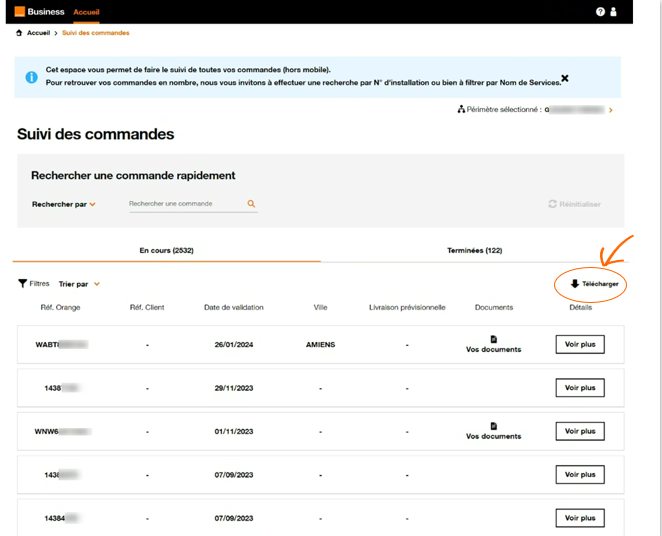Click the magnifier search icon

click(x=251, y=204)
